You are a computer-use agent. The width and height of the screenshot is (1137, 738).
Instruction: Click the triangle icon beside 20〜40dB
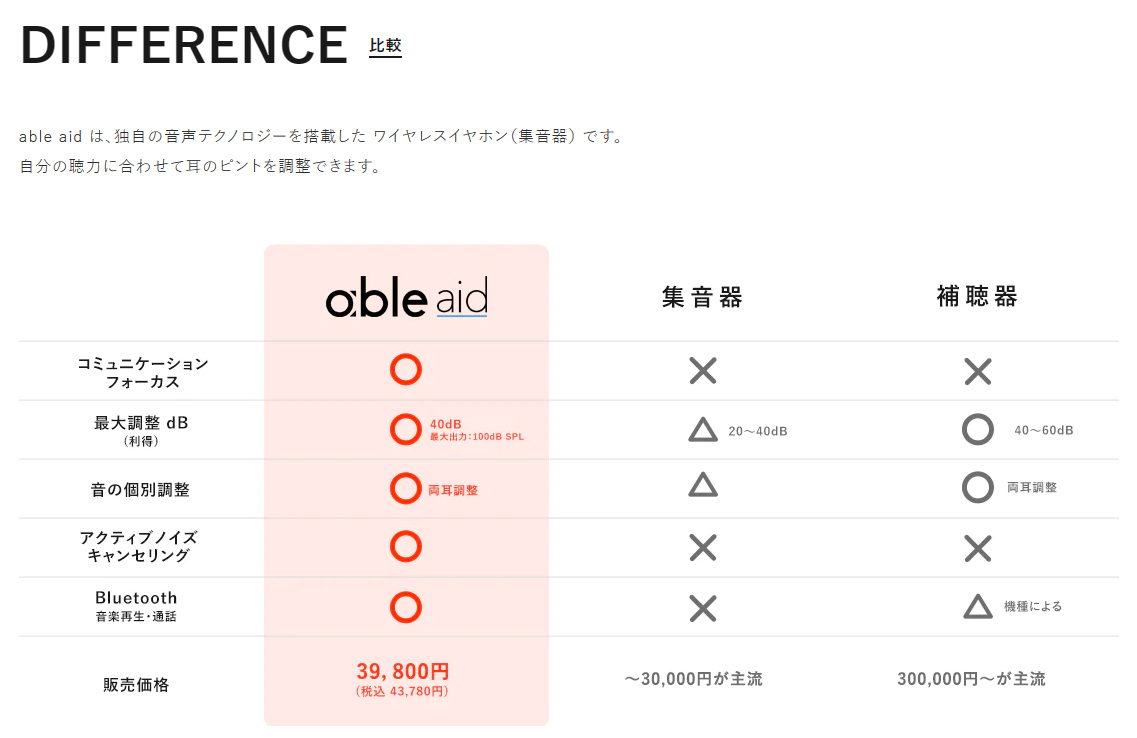coord(703,430)
